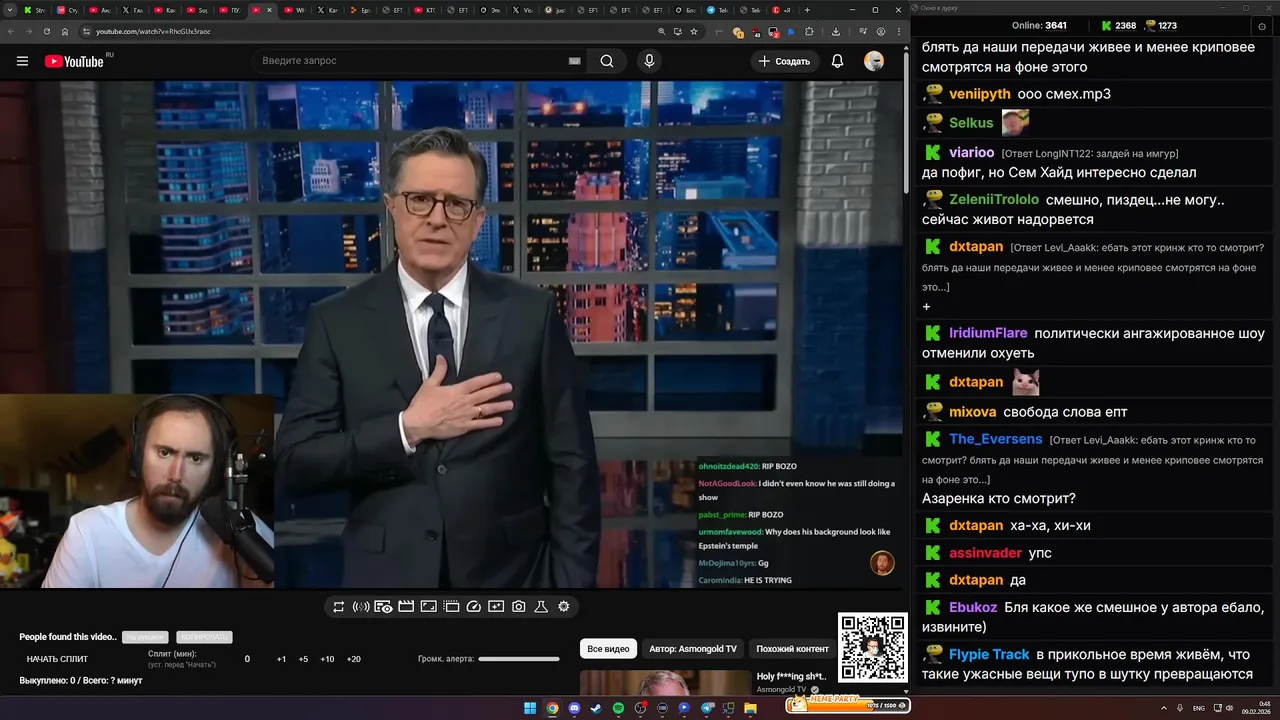Open YouTube notifications bell
The width and height of the screenshot is (1280, 720).
[838, 61]
